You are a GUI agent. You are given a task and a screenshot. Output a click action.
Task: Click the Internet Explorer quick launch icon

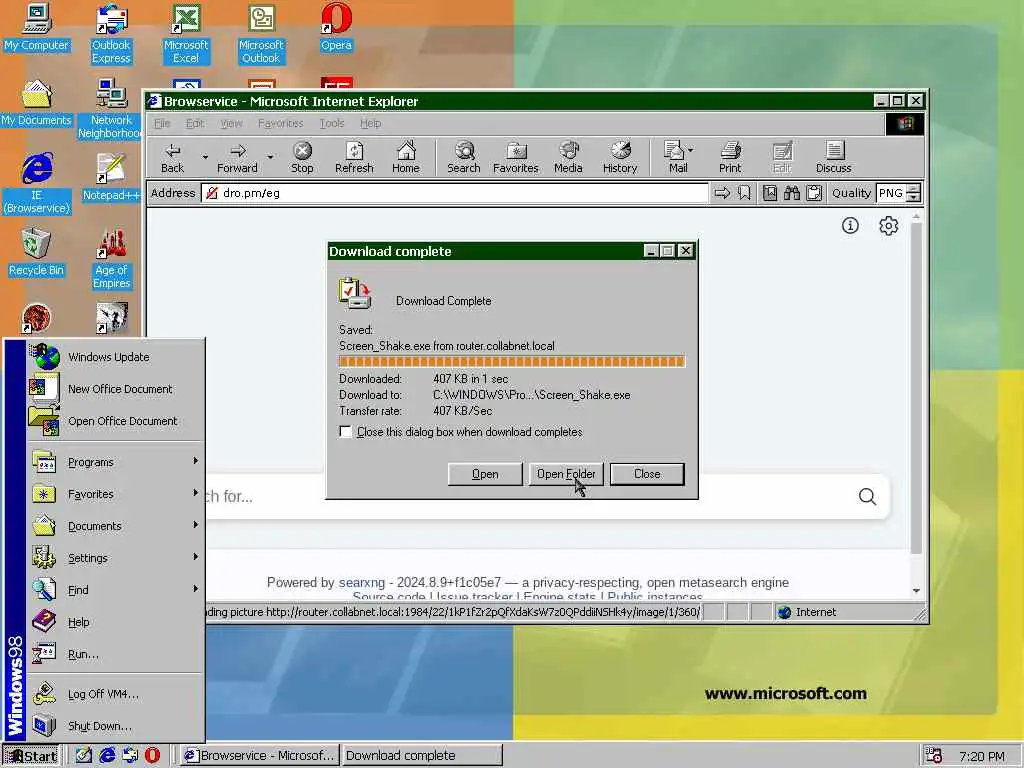pos(107,755)
